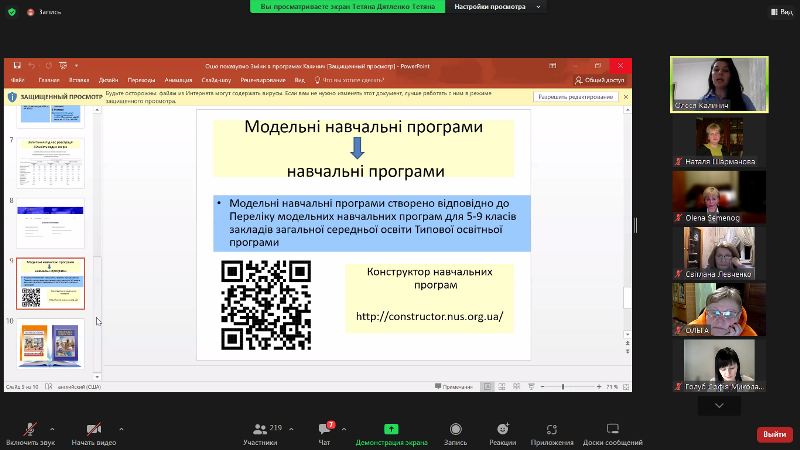Click the PowerPoint save icon in title bar
This screenshot has height=450, width=800.
pyautogui.click(x=18, y=65)
